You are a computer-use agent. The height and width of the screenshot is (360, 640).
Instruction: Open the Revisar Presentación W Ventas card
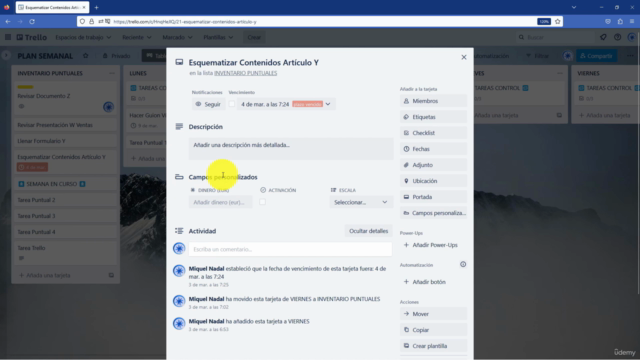point(65,125)
